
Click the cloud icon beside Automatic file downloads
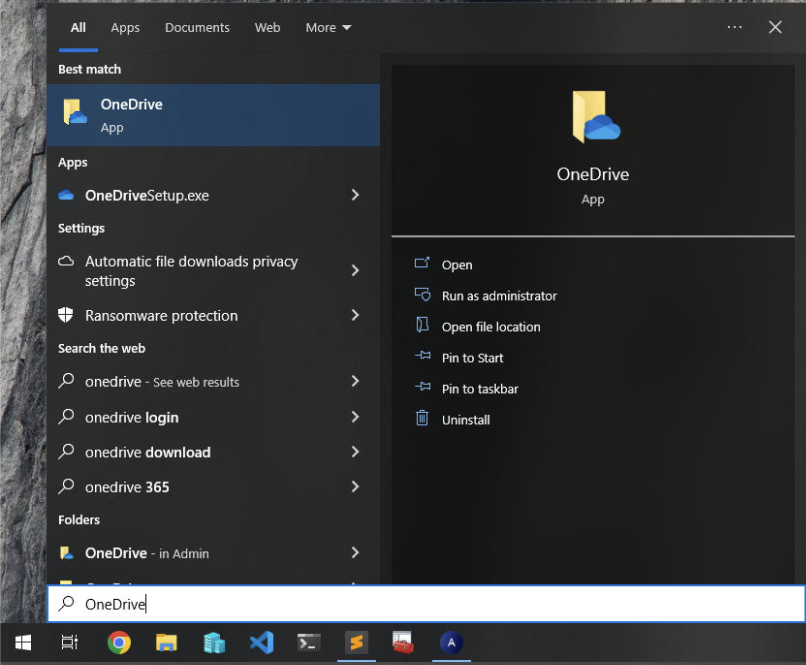click(x=66, y=261)
